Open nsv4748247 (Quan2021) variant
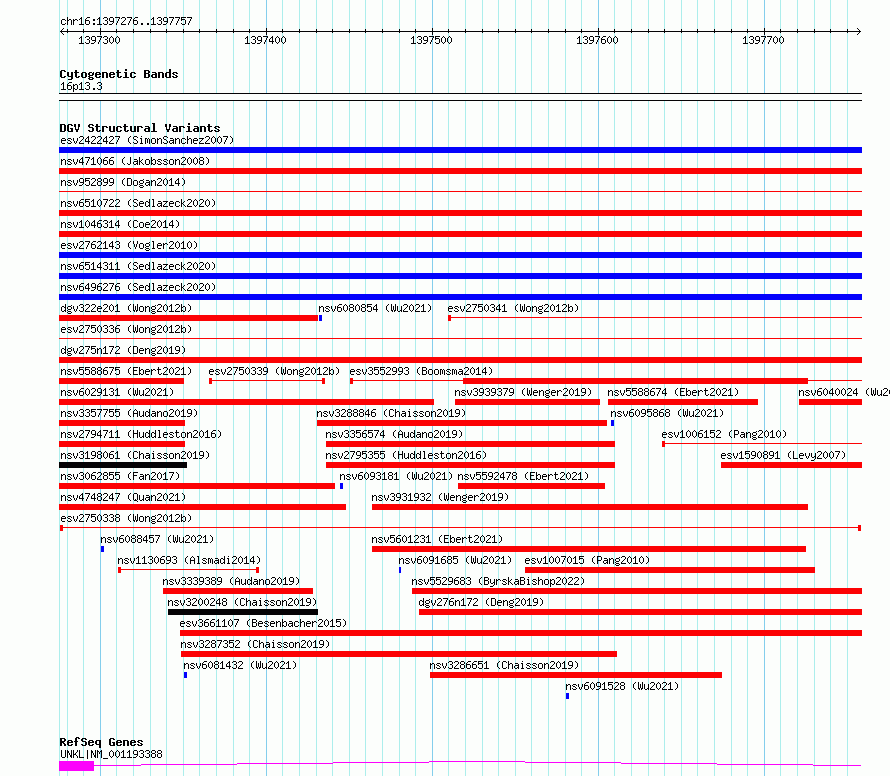890x776 pixels. click(x=123, y=497)
